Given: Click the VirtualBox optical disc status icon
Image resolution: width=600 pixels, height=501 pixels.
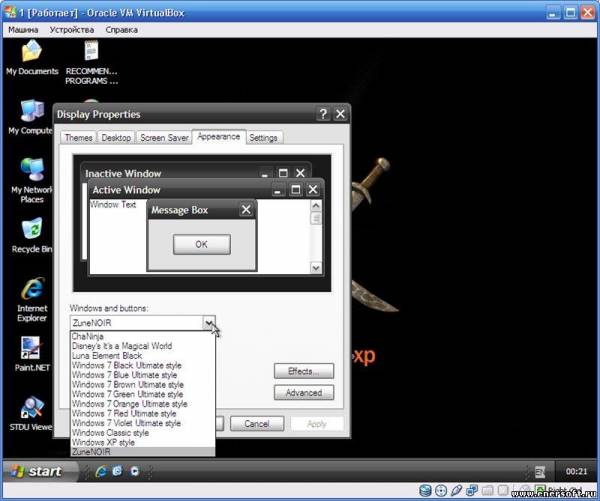Looking at the screenshot, I should (441, 490).
